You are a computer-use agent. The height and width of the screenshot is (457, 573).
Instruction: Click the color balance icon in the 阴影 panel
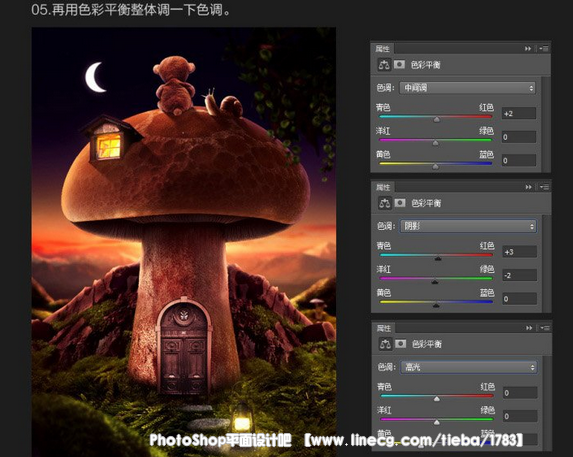pyautogui.click(x=384, y=203)
